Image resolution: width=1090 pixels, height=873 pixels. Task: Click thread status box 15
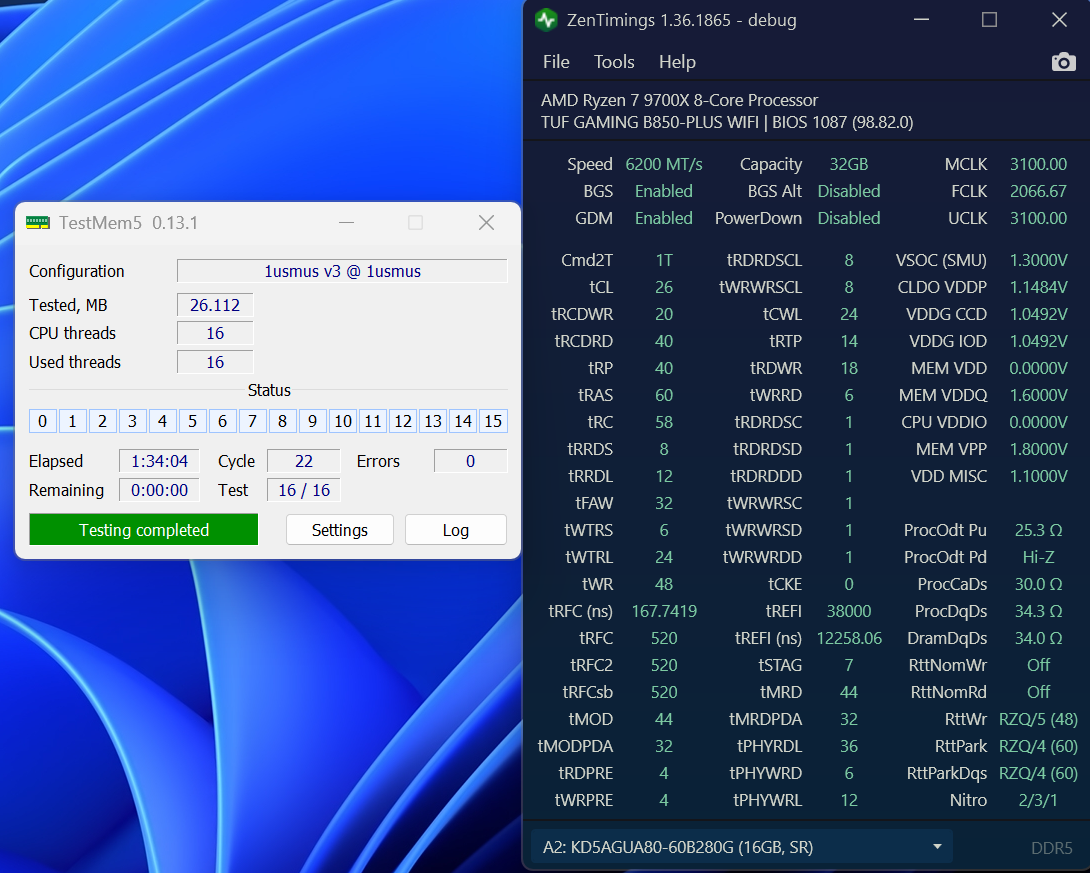tap(493, 421)
